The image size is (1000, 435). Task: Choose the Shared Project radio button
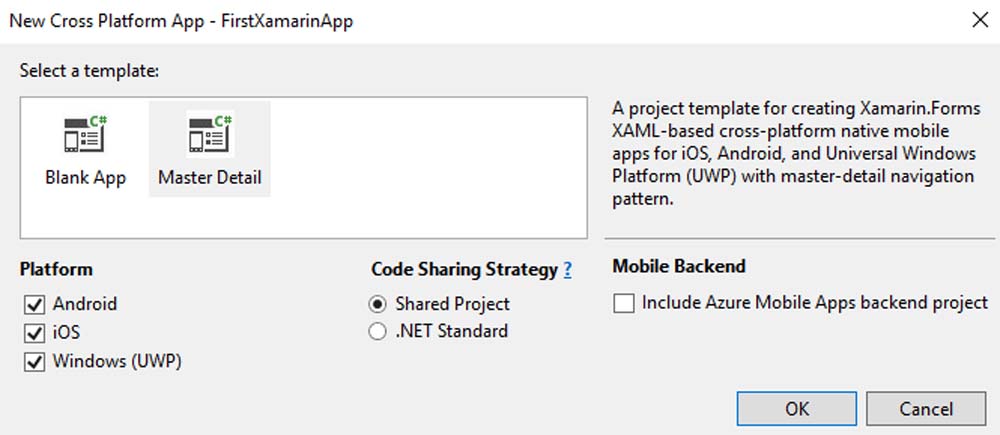coord(378,304)
